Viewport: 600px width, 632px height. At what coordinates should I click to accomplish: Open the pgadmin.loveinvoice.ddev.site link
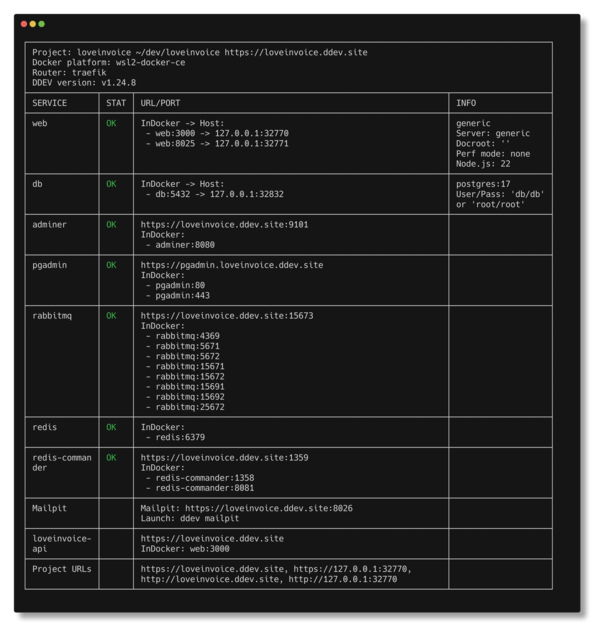click(232, 265)
